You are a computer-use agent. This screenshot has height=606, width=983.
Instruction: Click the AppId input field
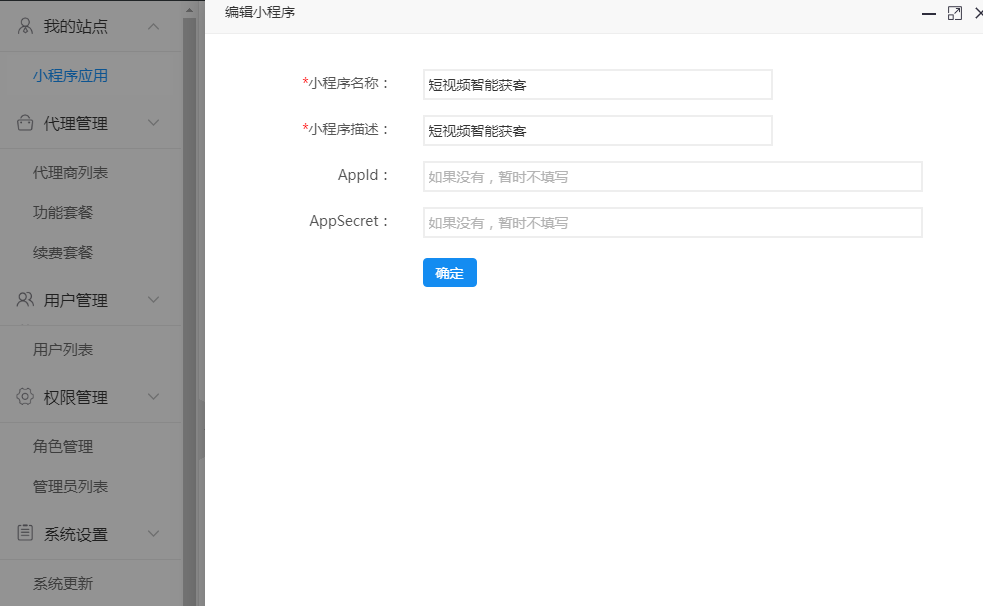point(673,177)
